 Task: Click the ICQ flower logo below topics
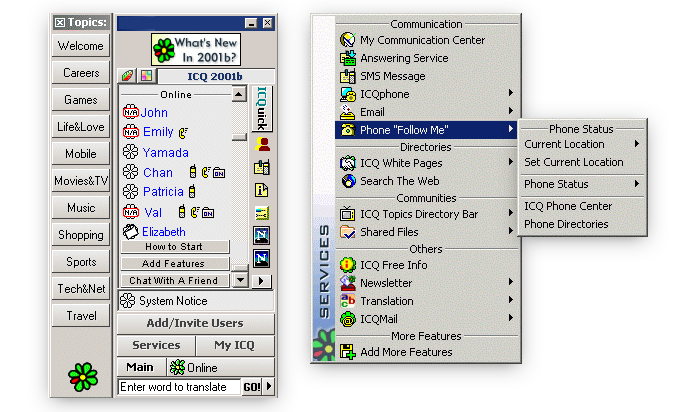point(83,377)
